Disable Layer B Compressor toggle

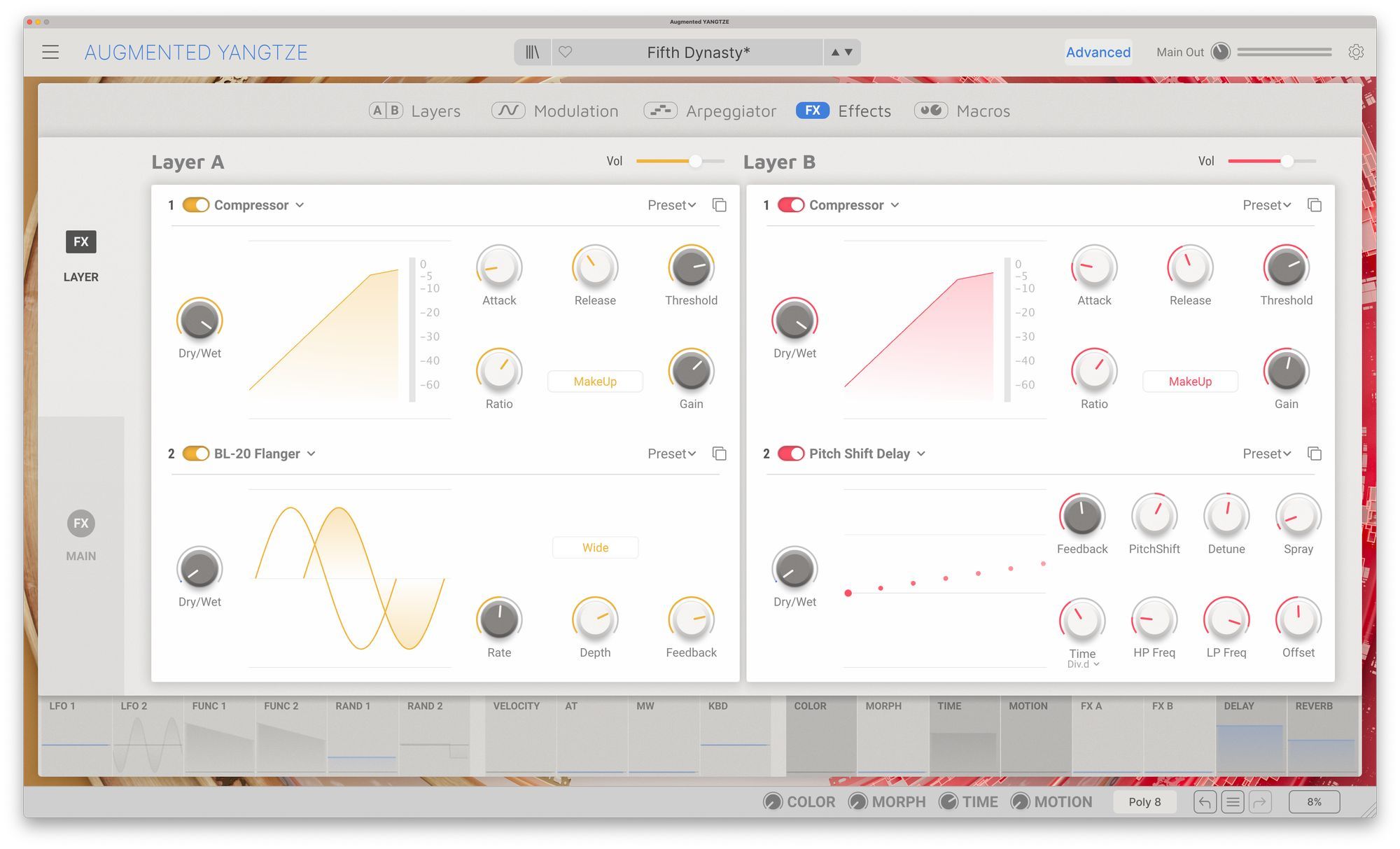(791, 205)
